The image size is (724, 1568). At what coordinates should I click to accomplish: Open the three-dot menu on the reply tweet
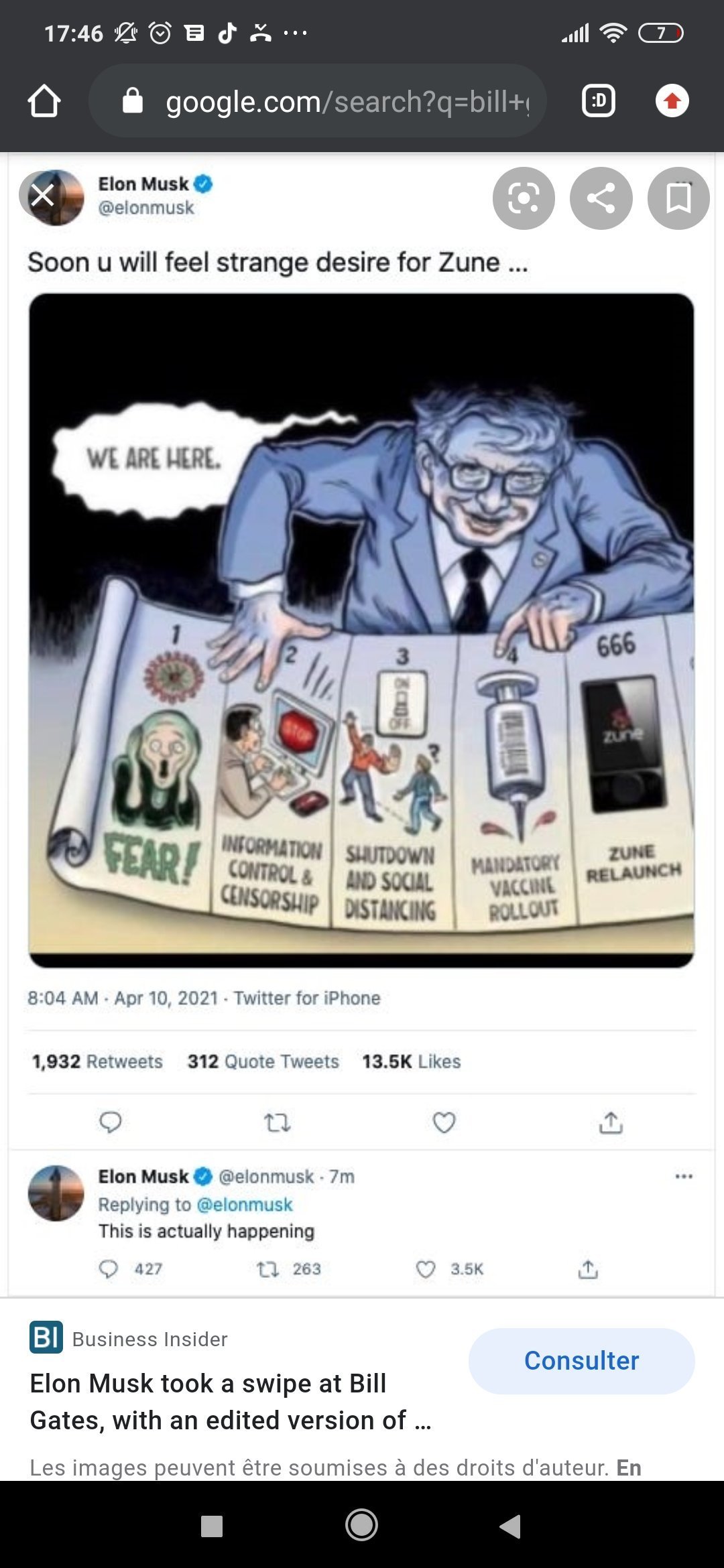[x=684, y=1177]
